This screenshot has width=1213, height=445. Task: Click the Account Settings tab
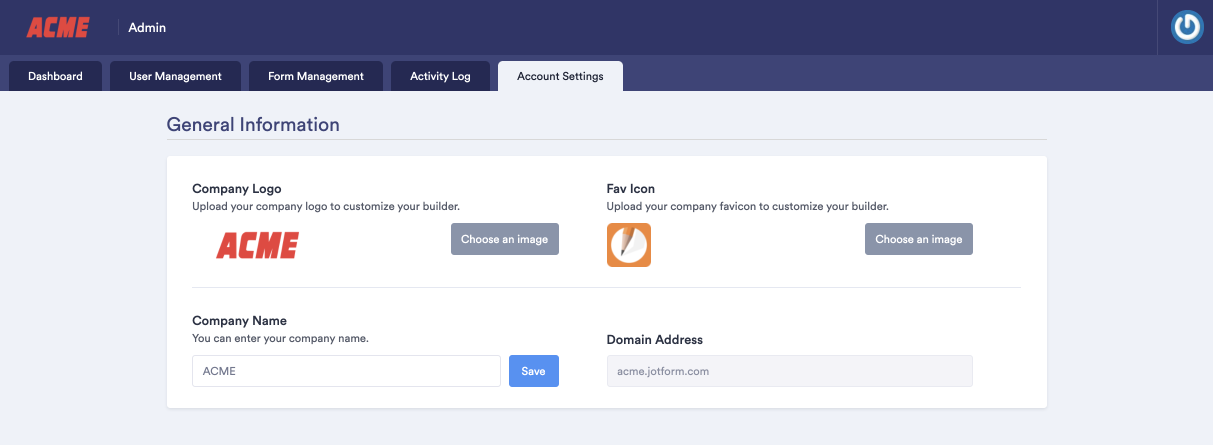pyautogui.click(x=560, y=76)
